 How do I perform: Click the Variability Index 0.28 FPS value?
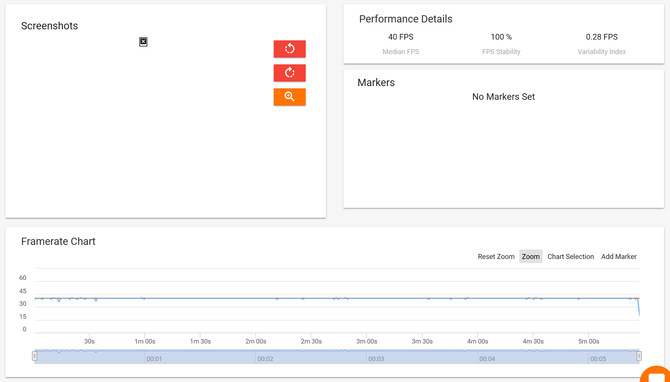[602, 37]
